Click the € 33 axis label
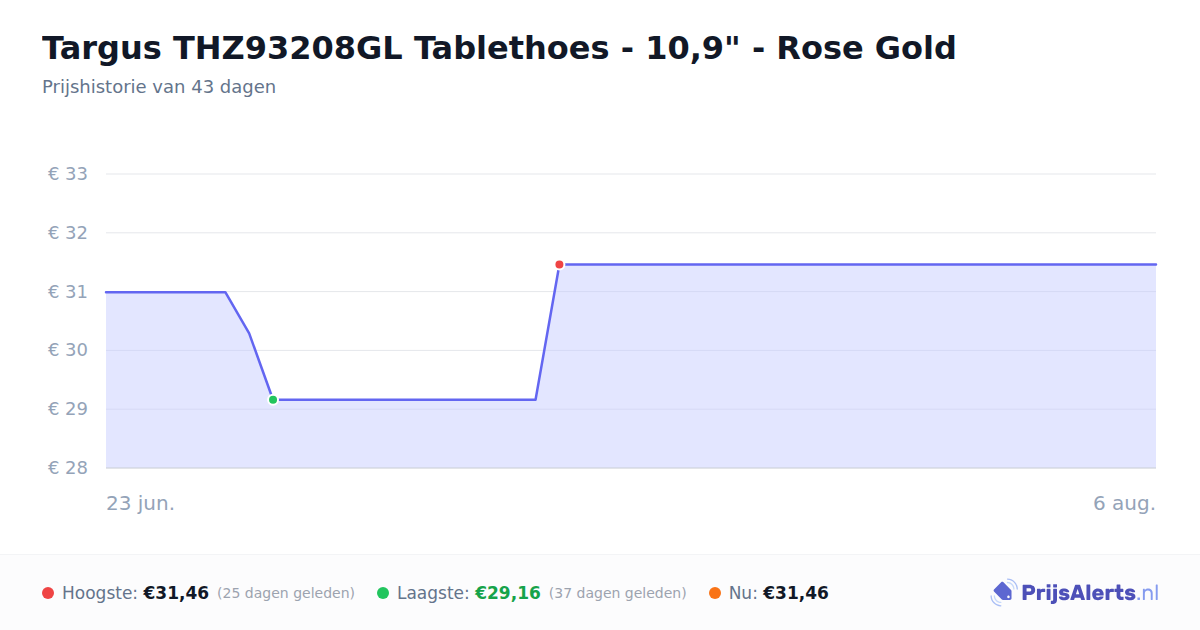Screen dimensions: 1200x630 [x=68, y=174]
